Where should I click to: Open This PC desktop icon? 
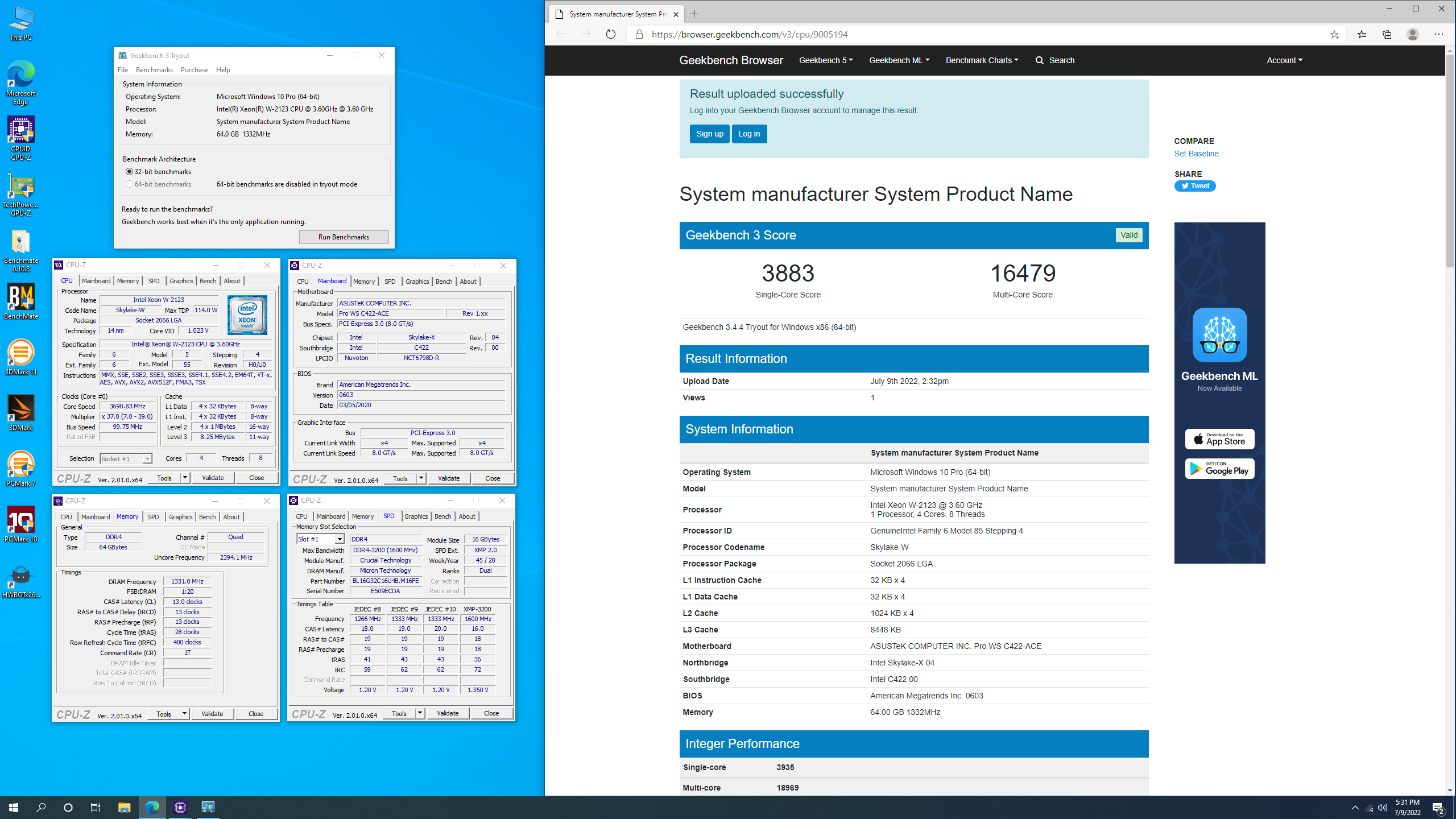[20, 24]
